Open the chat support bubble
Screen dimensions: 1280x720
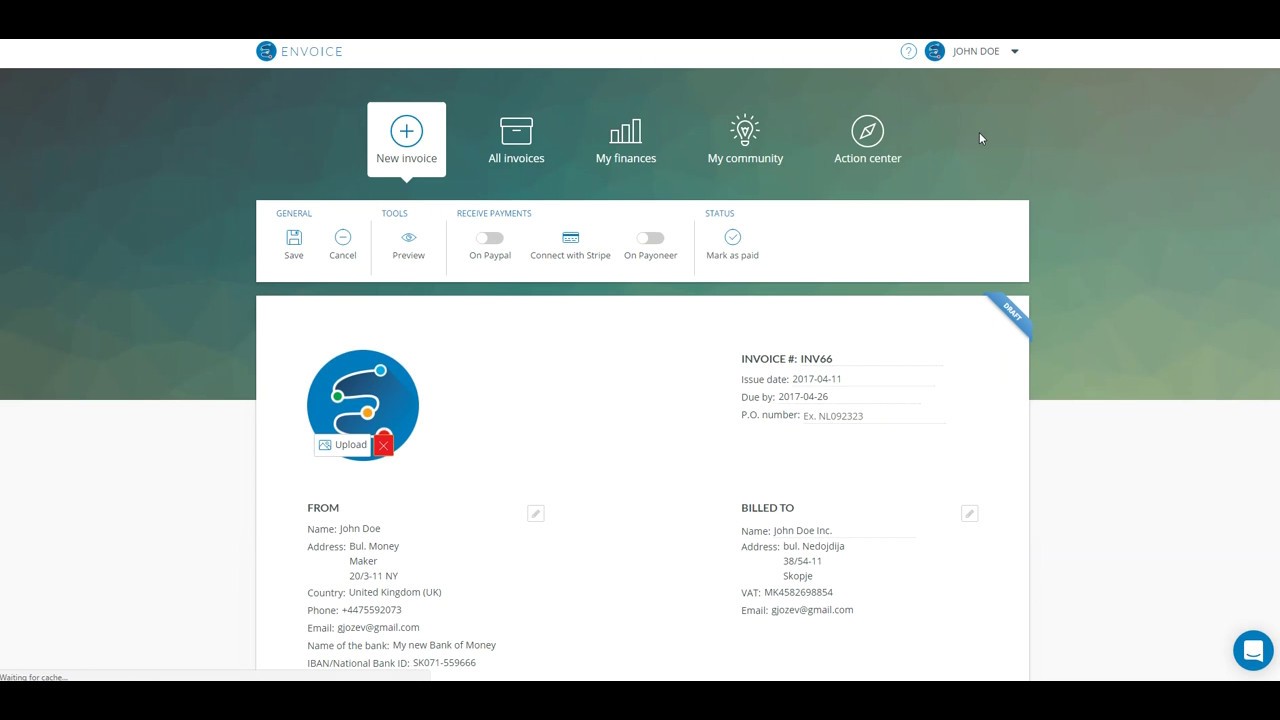[x=1253, y=651]
